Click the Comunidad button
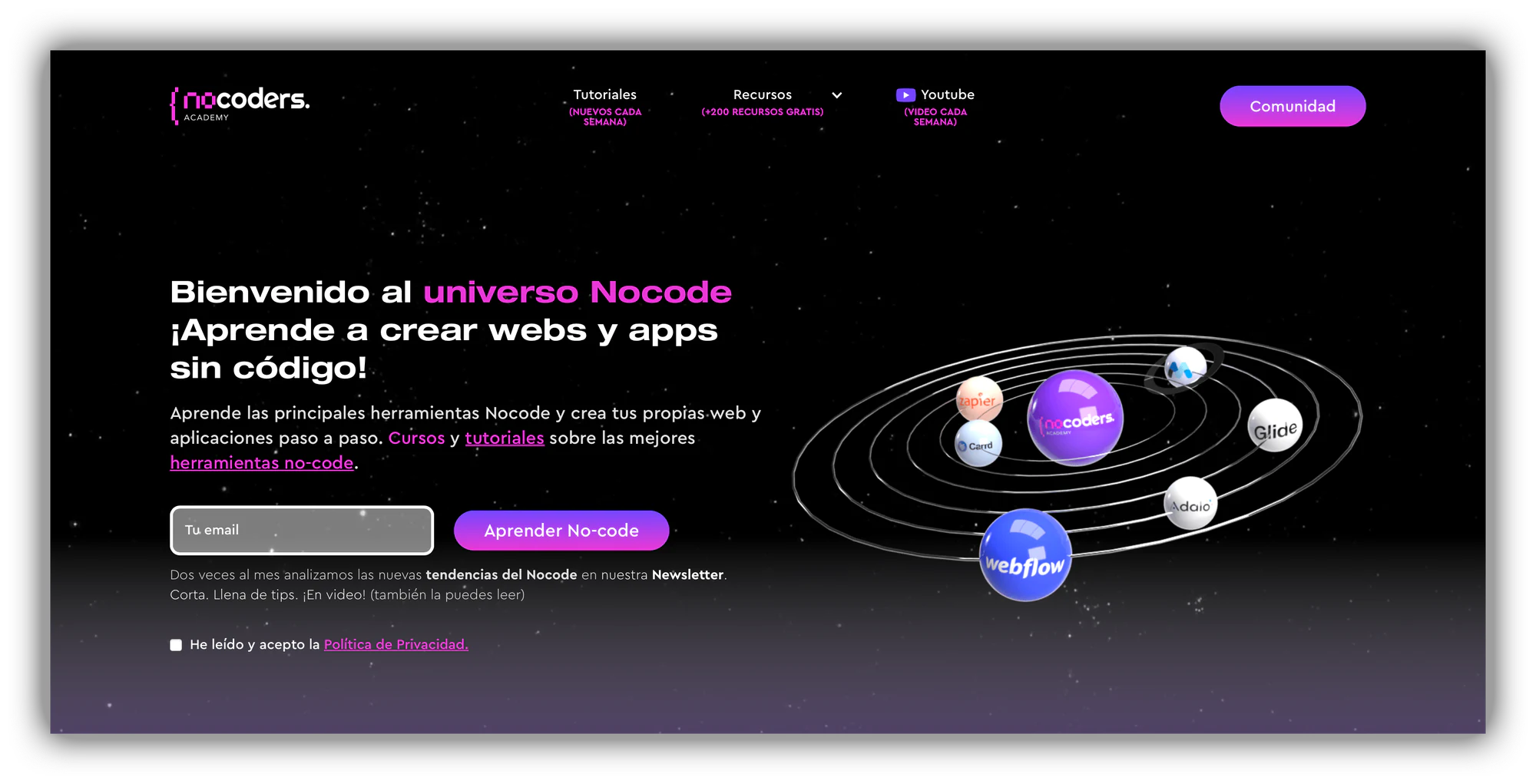This screenshot has height=784, width=1536. [x=1293, y=106]
